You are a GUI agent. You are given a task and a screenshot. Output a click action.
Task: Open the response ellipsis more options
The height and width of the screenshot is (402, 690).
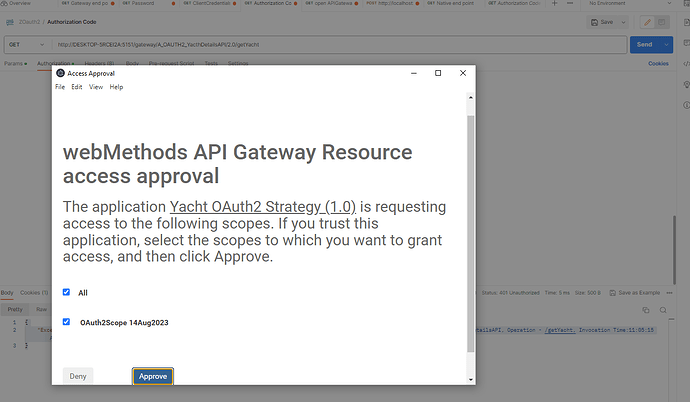pyautogui.click(x=669, y=293)
